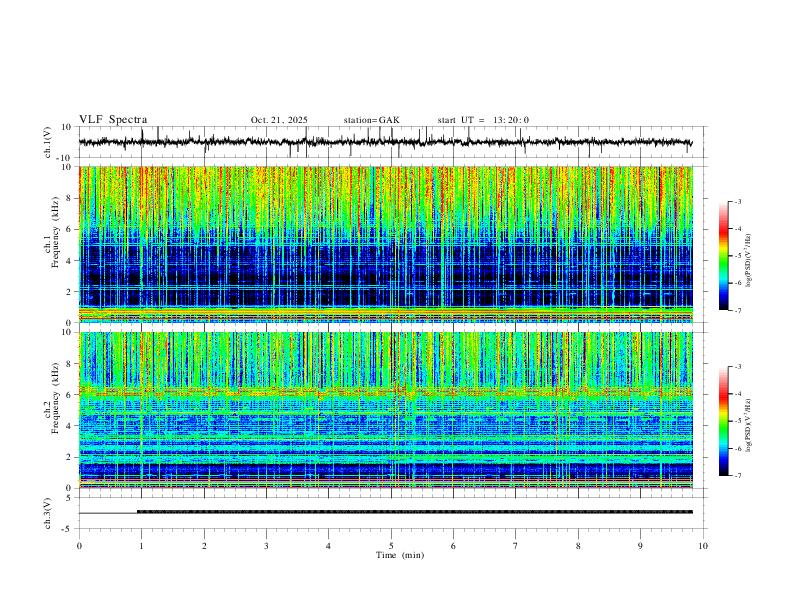Click the 'start UT = 13:20:0' text

[483, 120]
